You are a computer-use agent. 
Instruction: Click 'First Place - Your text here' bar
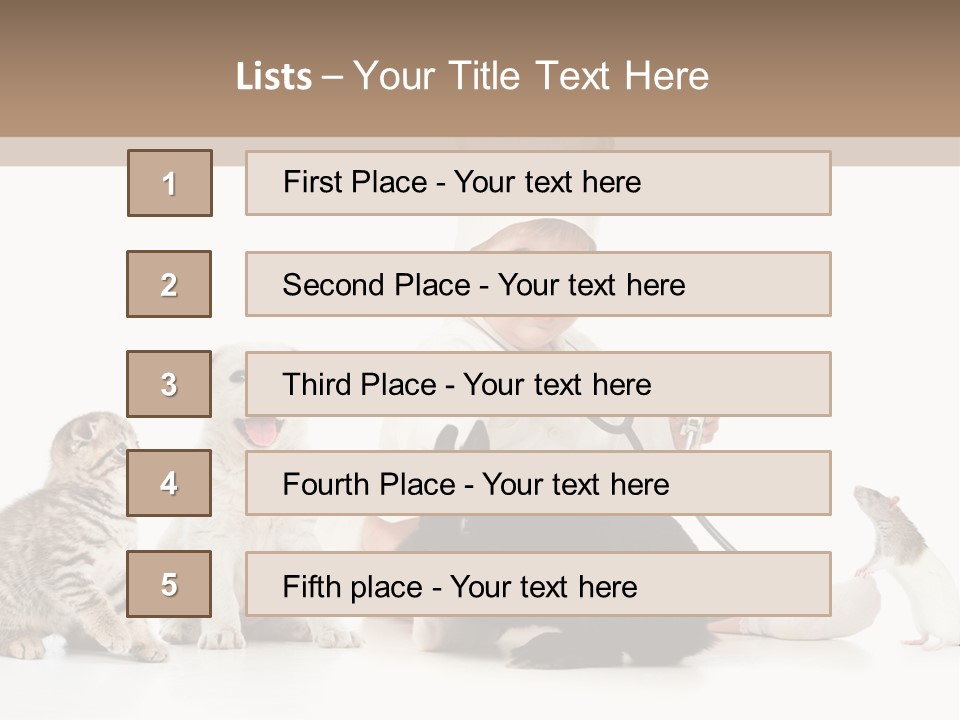[538, 183]
